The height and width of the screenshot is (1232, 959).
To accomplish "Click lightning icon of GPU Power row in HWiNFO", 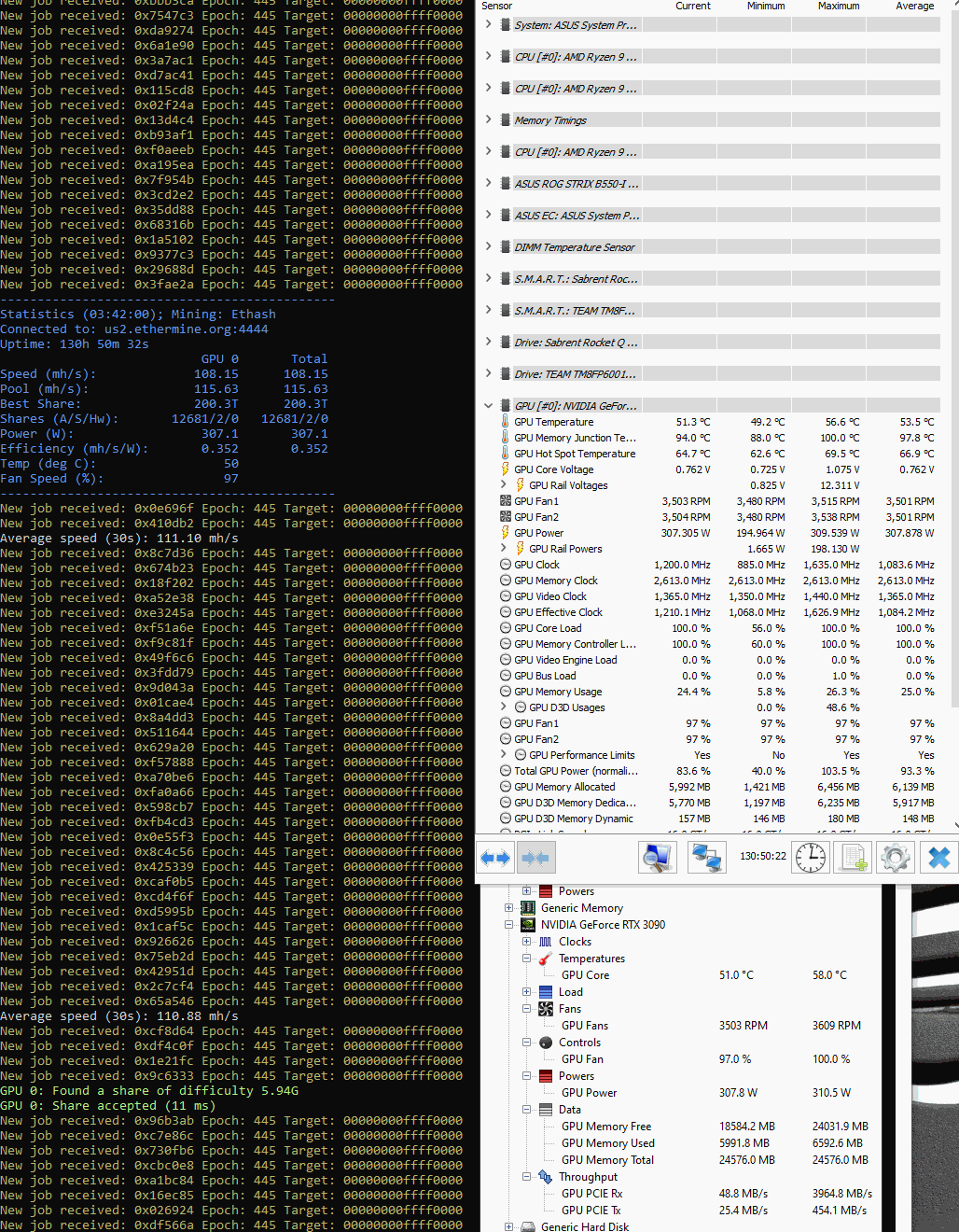I will [506, 533].
